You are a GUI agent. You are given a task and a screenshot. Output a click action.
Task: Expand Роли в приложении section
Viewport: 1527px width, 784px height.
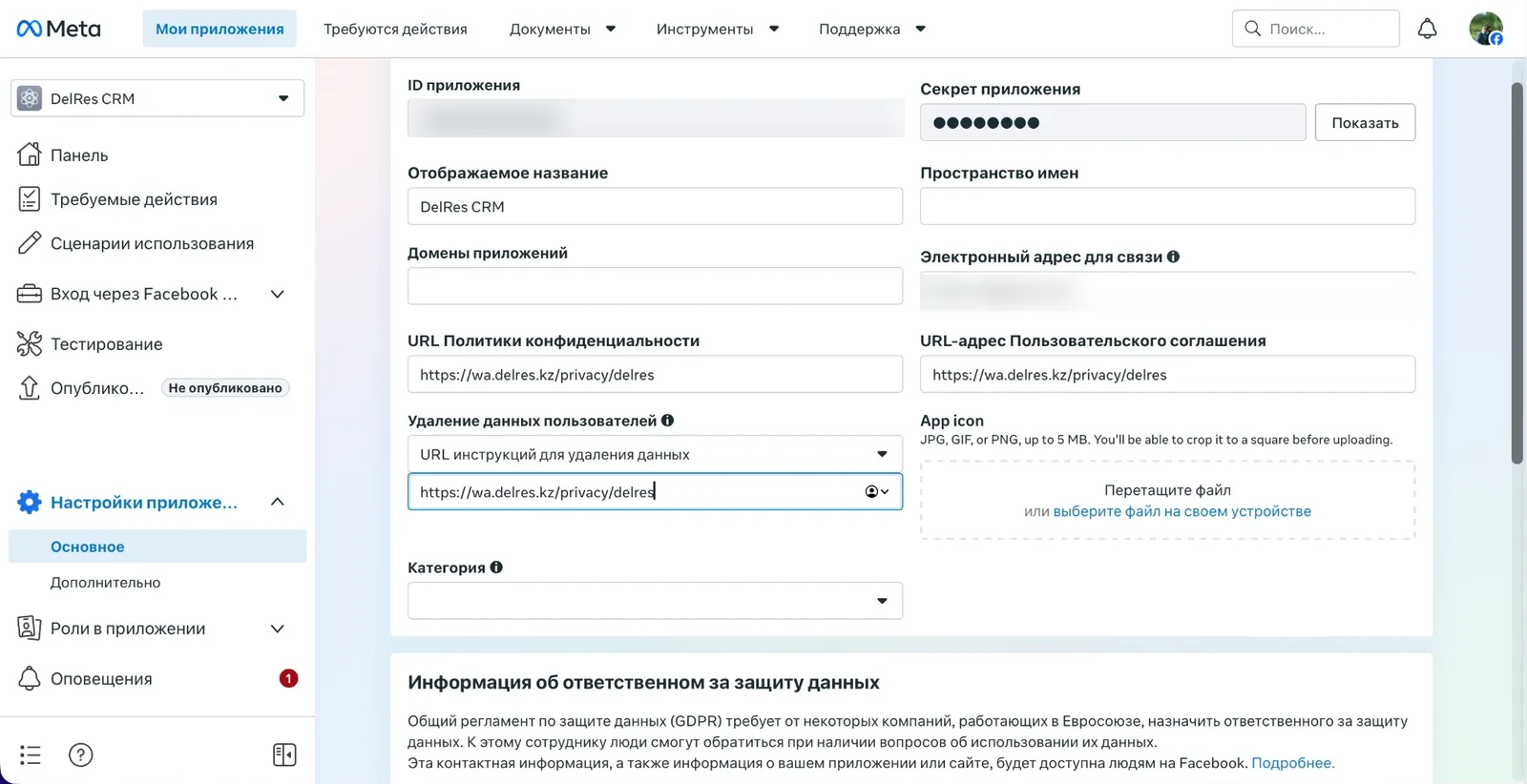pos(278,629)
